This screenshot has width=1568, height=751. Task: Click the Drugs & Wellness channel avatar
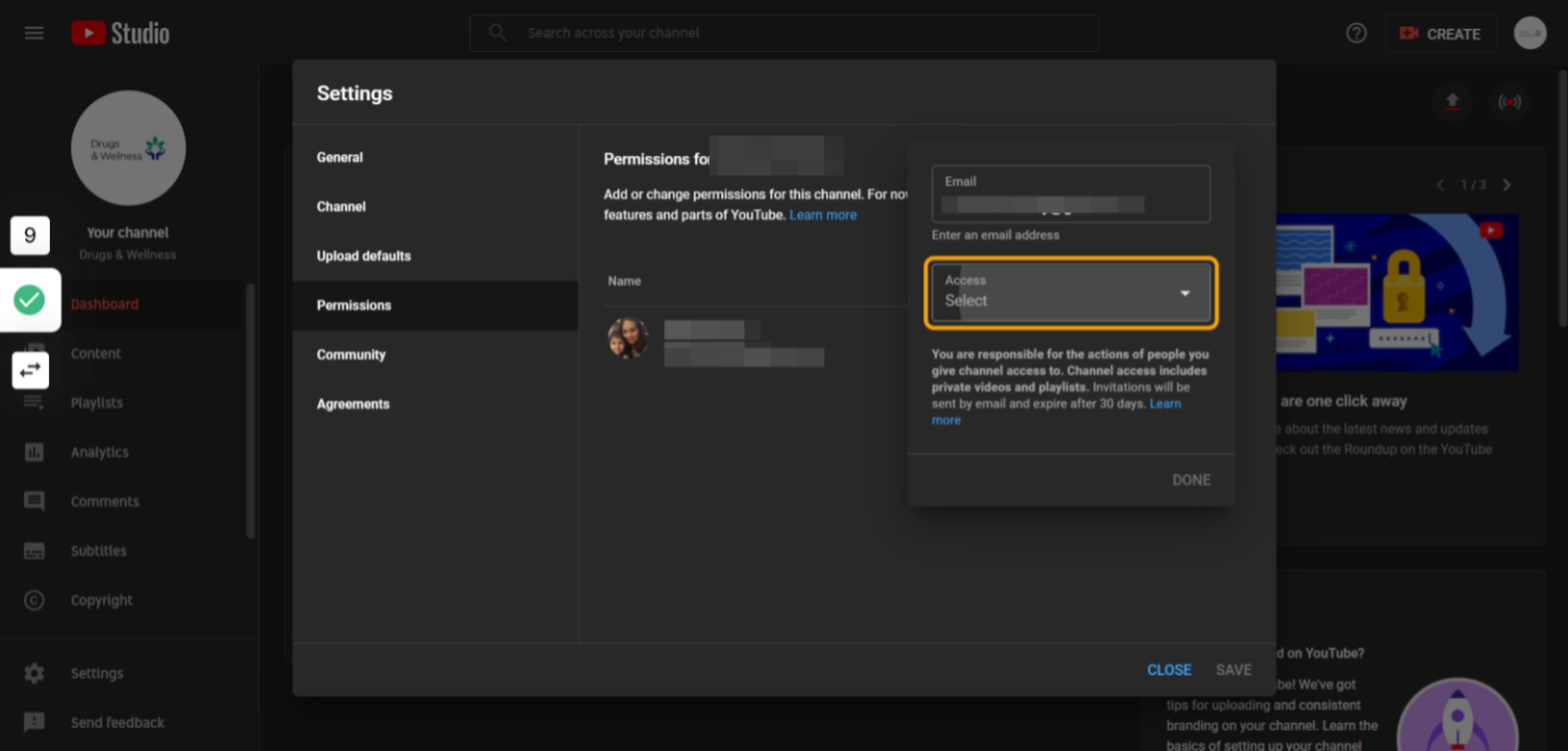[x=129, y=148]
